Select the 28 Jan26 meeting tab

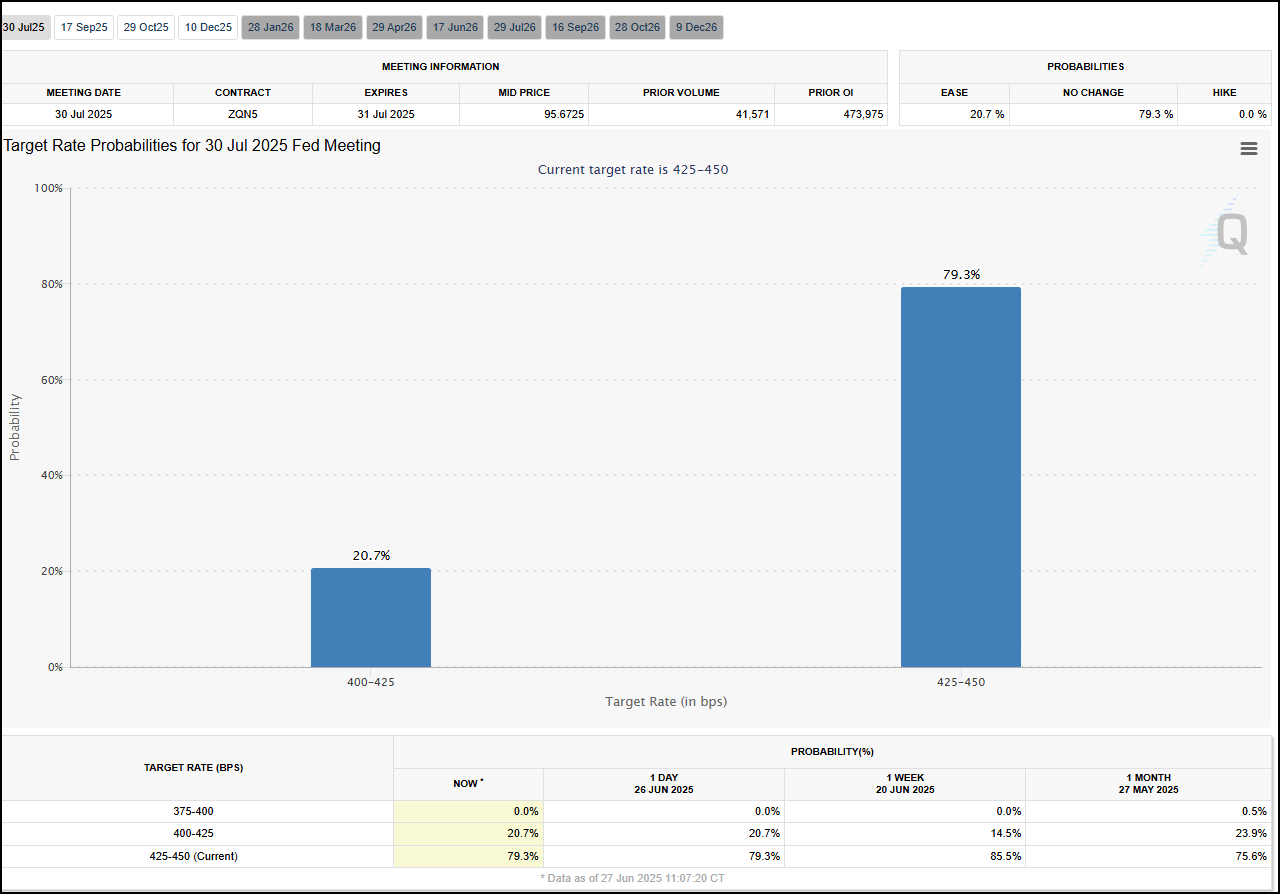click(269, 27)
